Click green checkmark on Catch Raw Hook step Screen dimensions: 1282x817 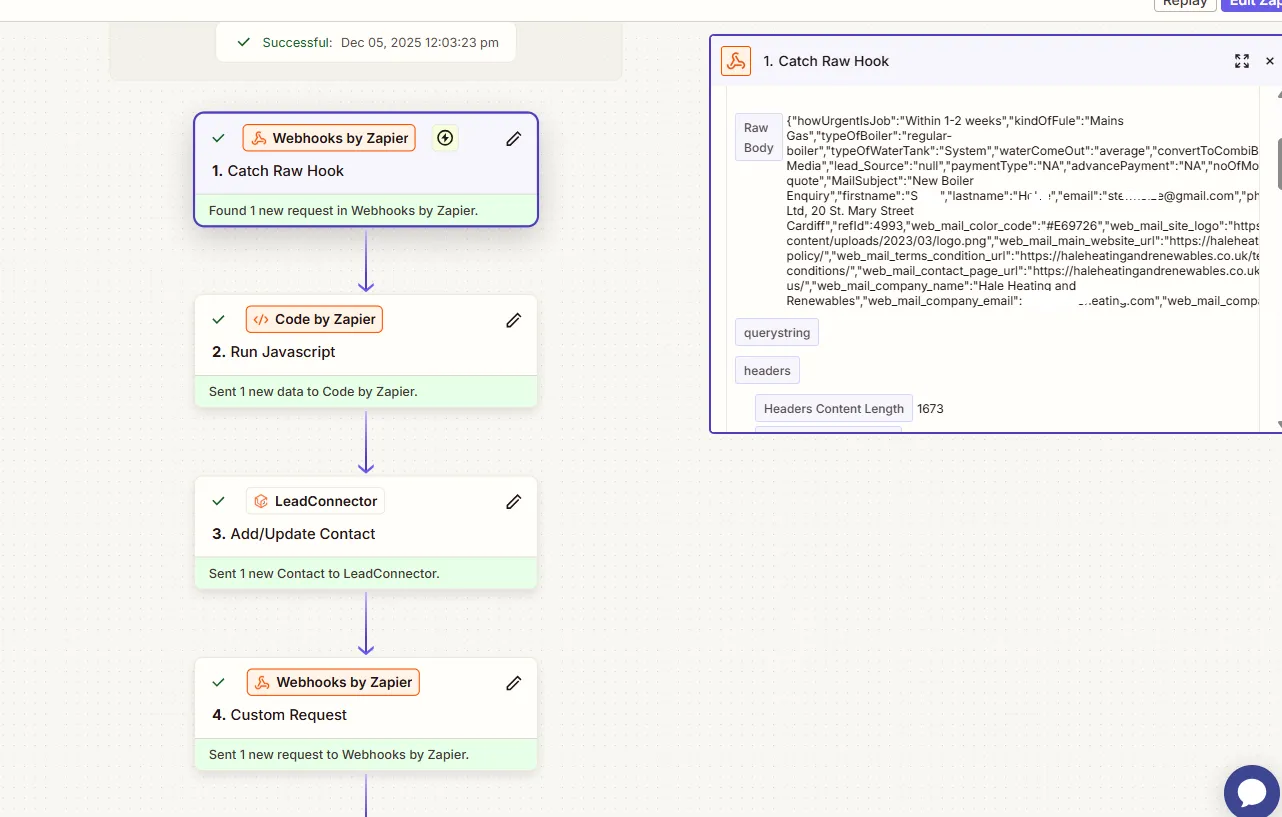point(218,138)
